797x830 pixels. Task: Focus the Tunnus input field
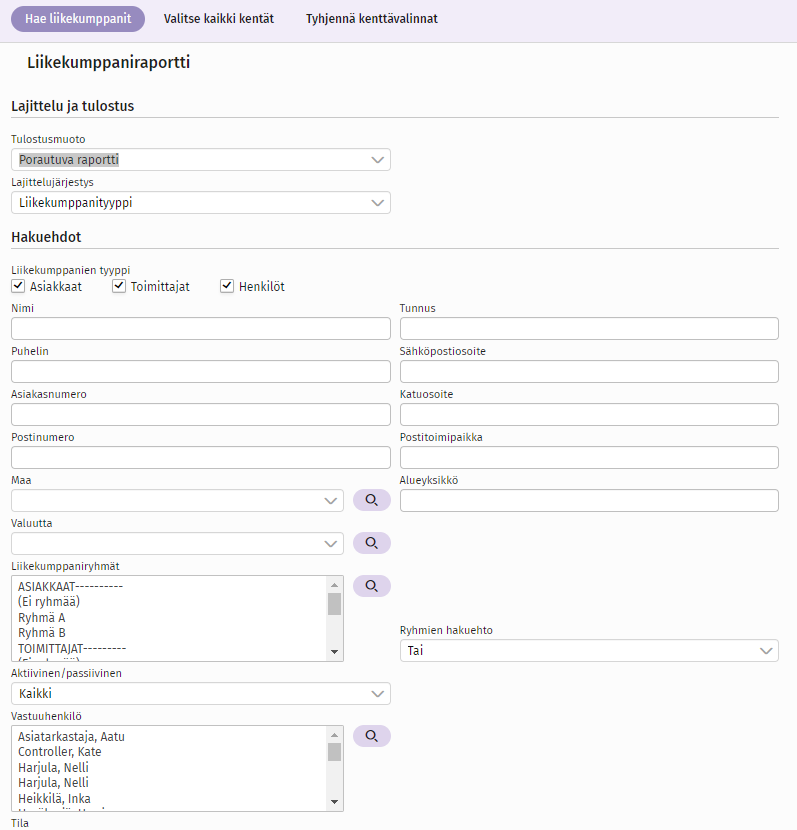click(x=589, y=328)
